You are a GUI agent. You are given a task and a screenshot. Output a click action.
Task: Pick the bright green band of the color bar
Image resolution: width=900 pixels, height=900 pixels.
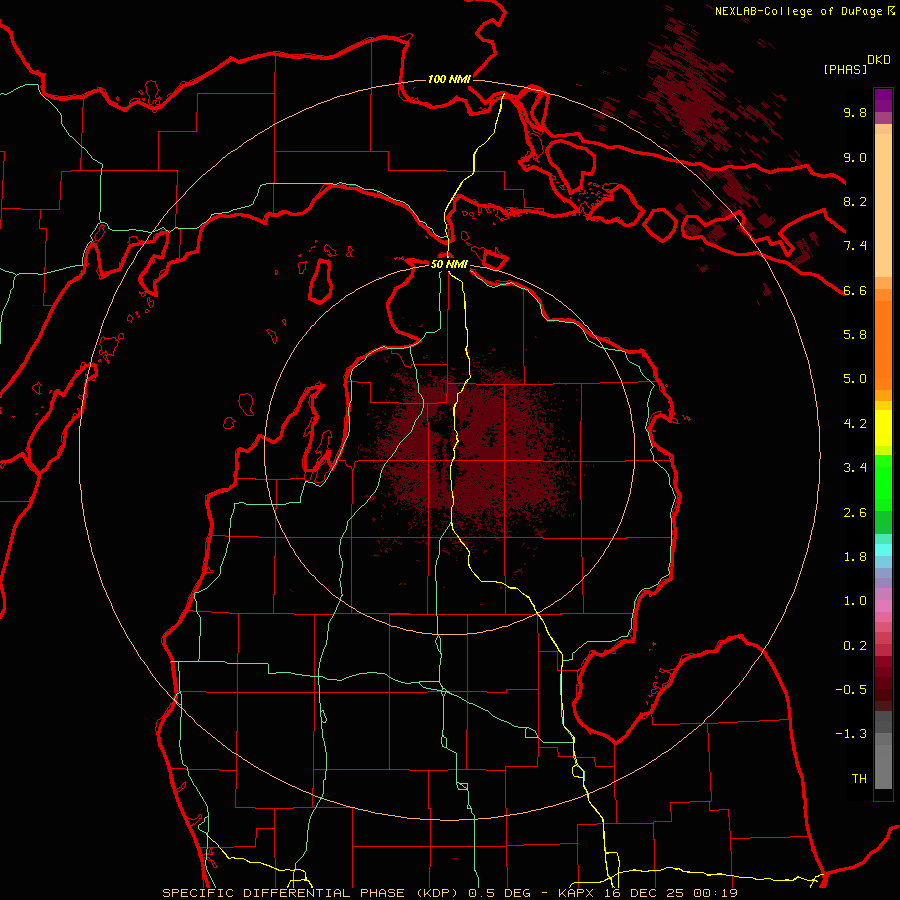(883, 483)
